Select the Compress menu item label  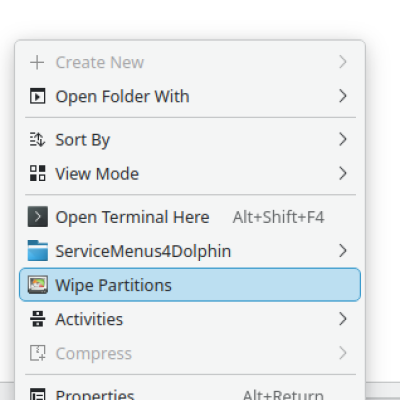pyautogui.click(x=94, y=354)
